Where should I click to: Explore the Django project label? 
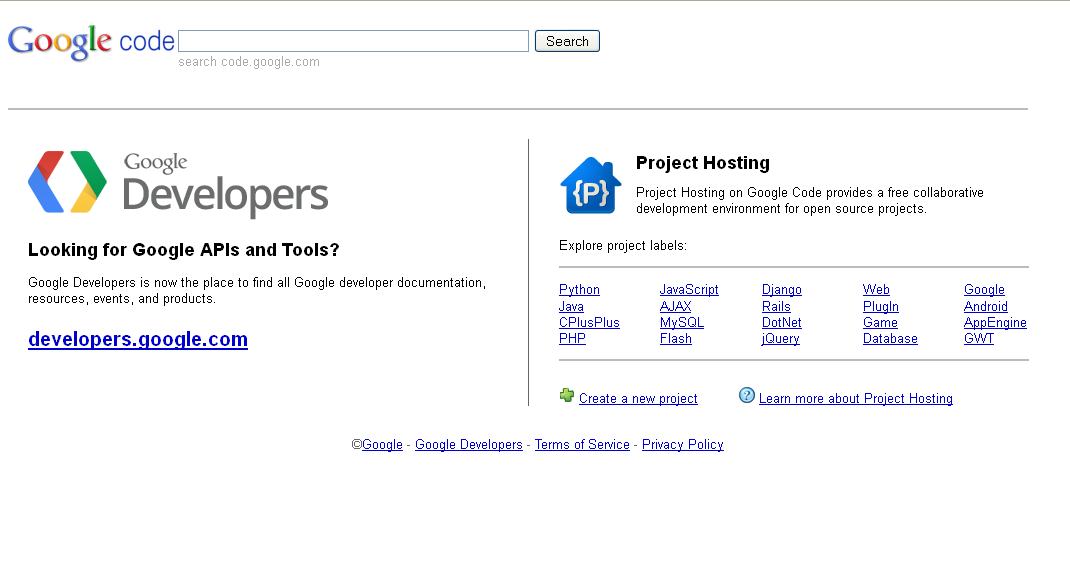(781, 289)
